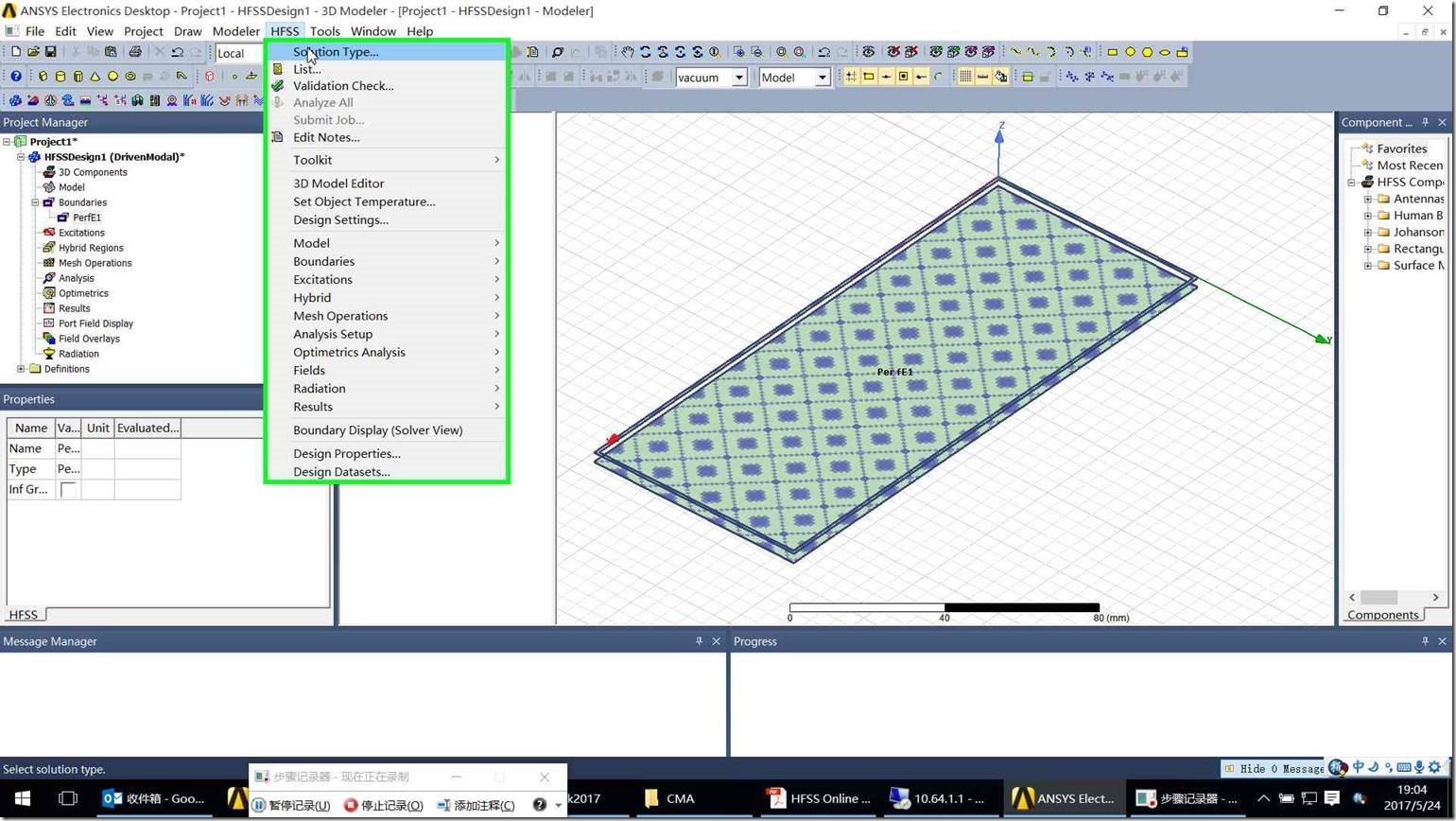1456x821 pixels.
Task: Pin the Progress panel
Action: pos(1425,641)
